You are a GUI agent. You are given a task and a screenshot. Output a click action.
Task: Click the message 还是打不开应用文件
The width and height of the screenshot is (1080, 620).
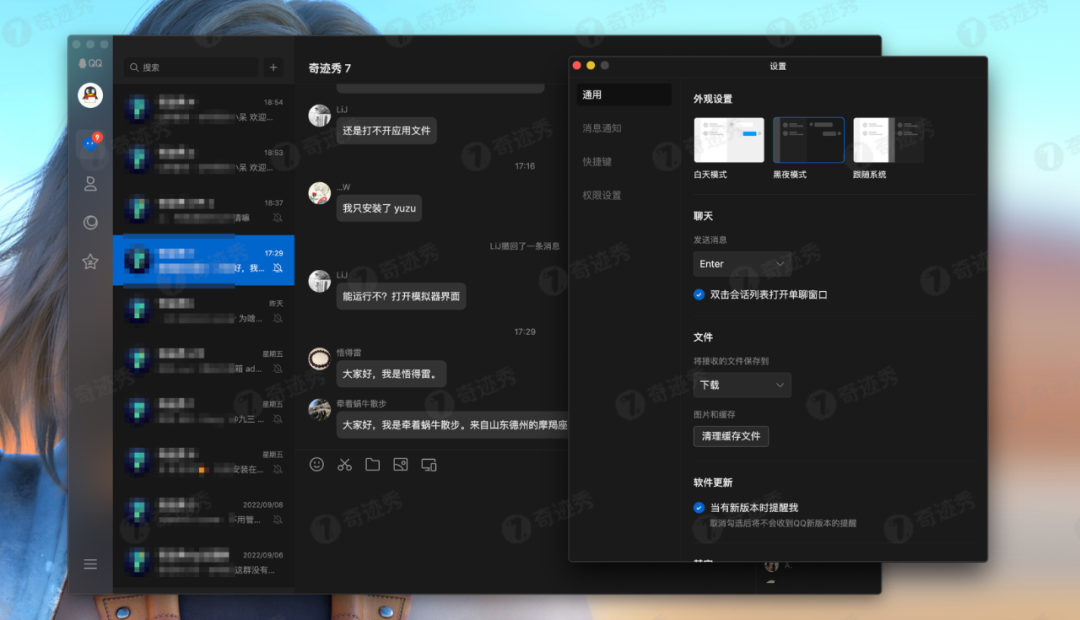coord(386,131)
